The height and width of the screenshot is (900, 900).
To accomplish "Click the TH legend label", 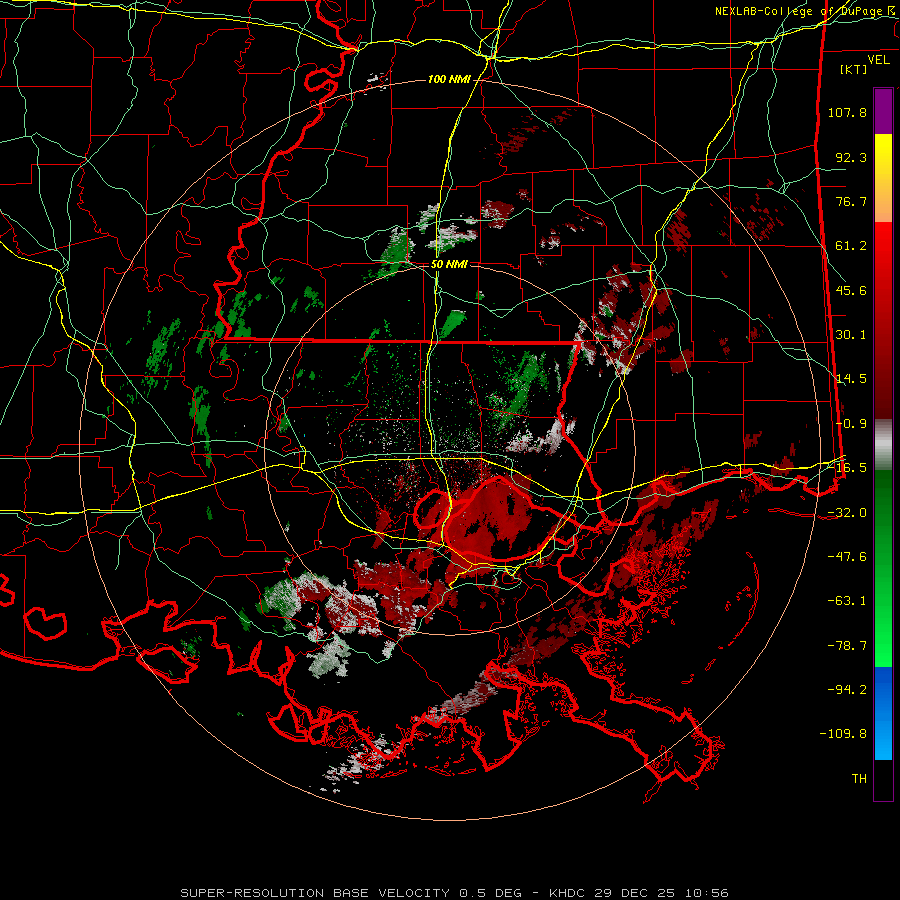I will coord(859,779).
